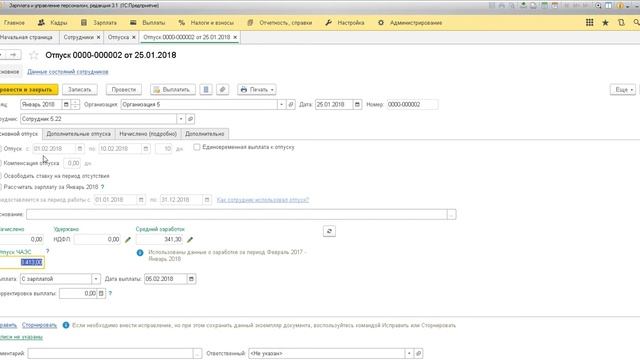Open calendar for work period end 31.12.2018
Viewport: 640px width, 360px height.
(207, 200)
